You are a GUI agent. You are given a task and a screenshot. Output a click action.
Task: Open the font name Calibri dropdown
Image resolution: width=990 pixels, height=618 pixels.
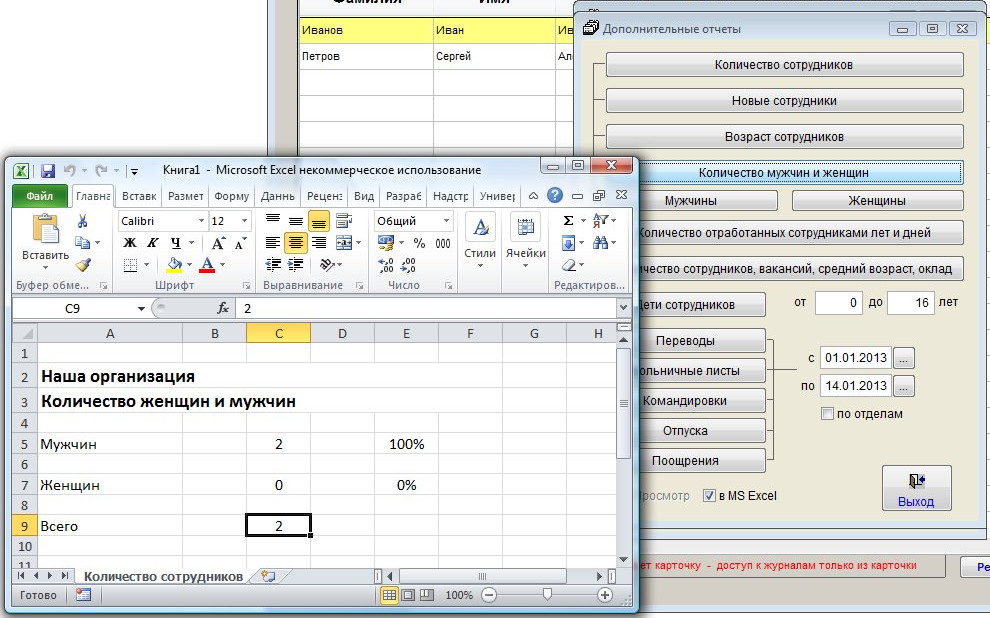[x=201, y=221]
